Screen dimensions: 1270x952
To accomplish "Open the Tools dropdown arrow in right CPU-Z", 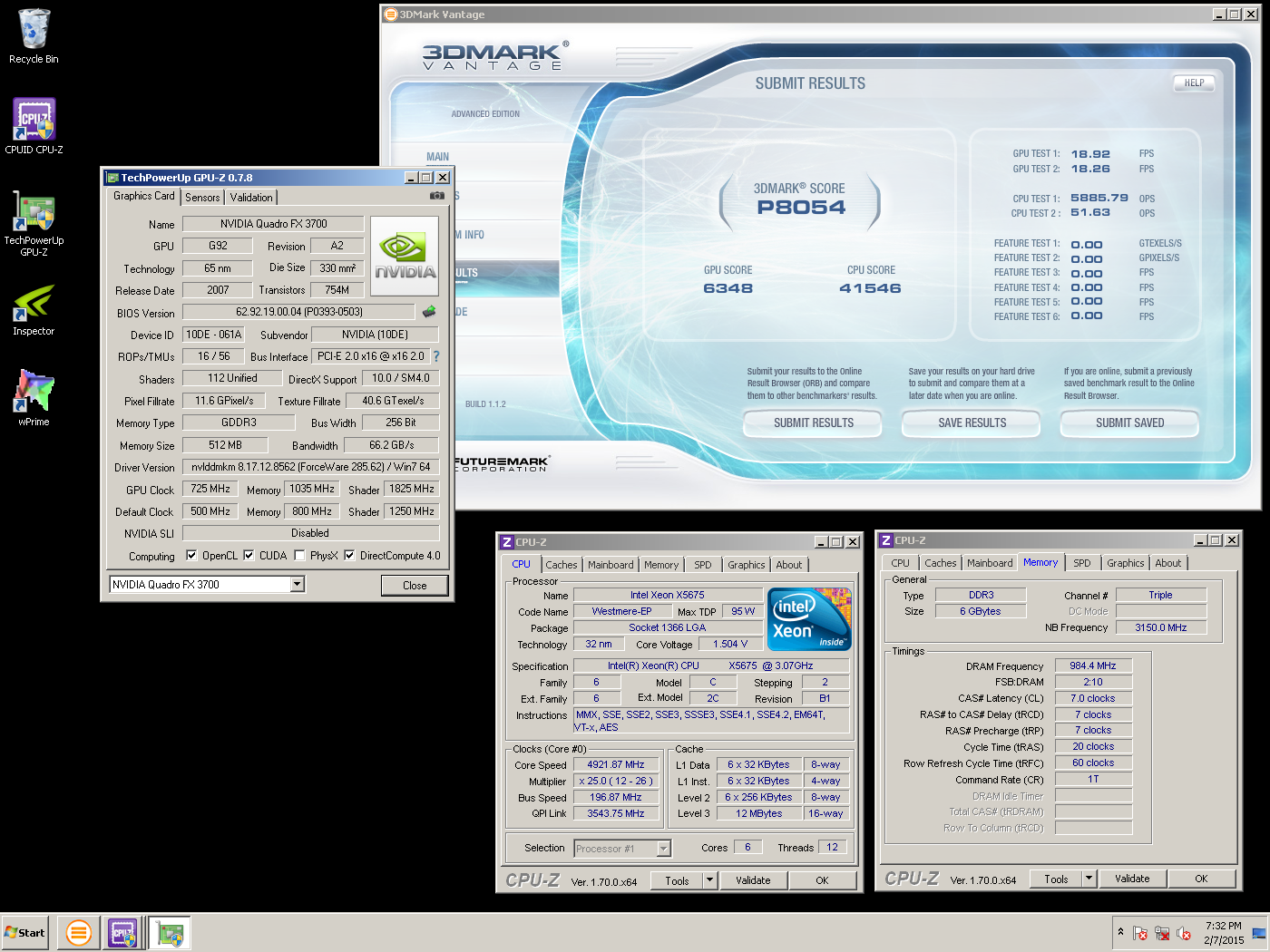I will tap(1089, 879).
